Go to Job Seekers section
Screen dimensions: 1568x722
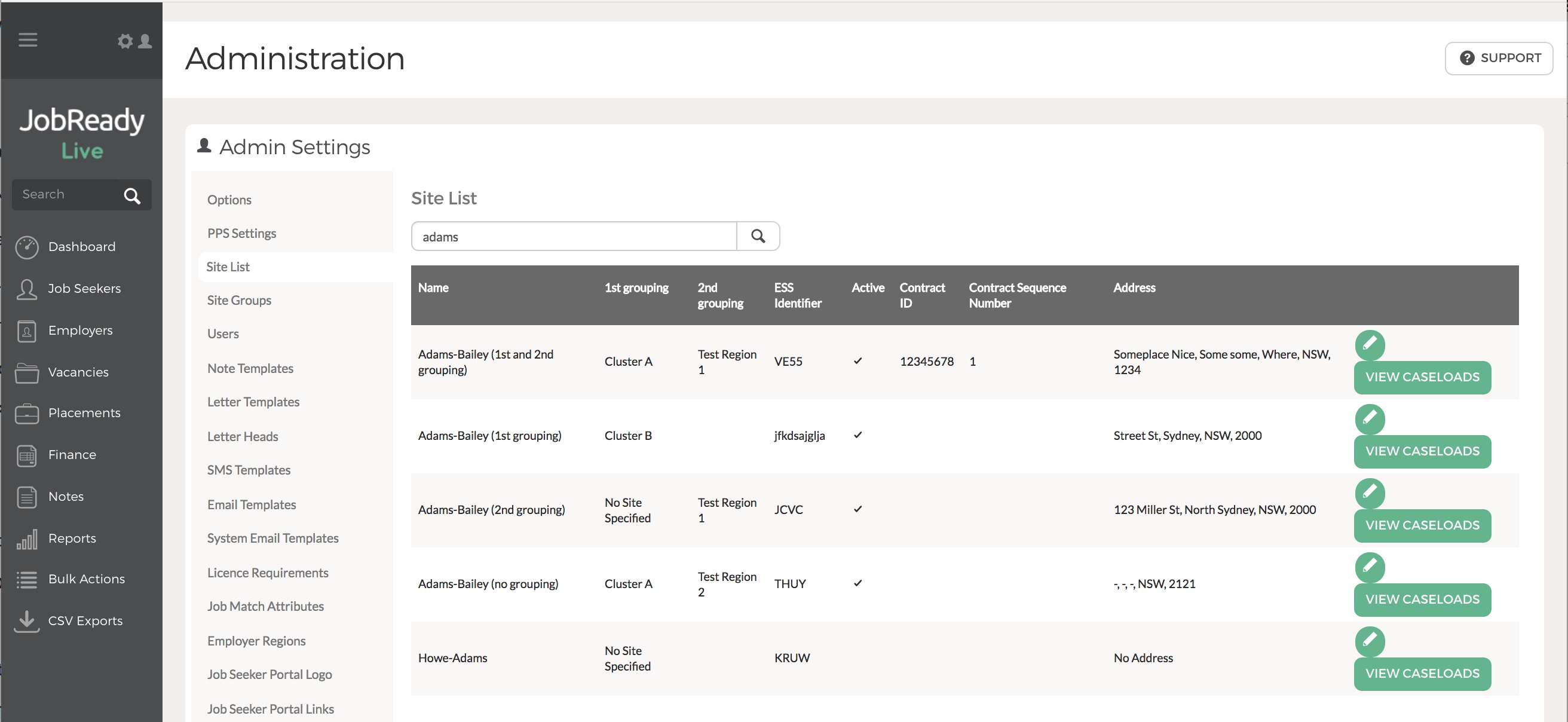[x=84, y=289]
